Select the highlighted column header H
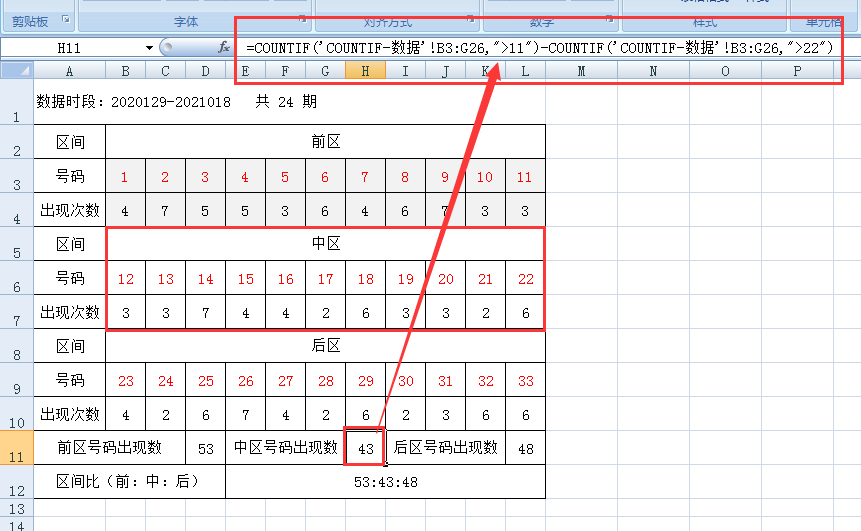The image size is (861, 531). (x=365, y=71)
